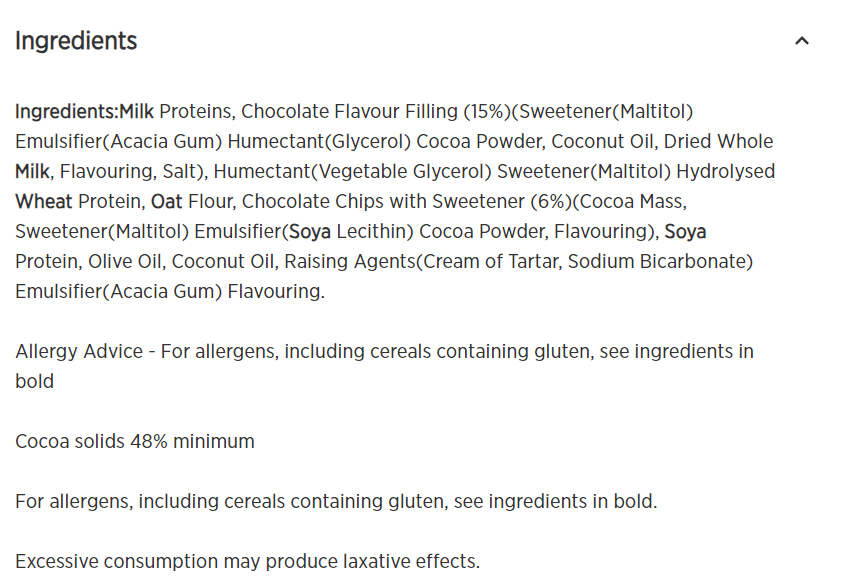Click the 'Chocolate Chips with Sweetener (6%)' text
Viewport: 841px width, 585px height.
(407, 202)
